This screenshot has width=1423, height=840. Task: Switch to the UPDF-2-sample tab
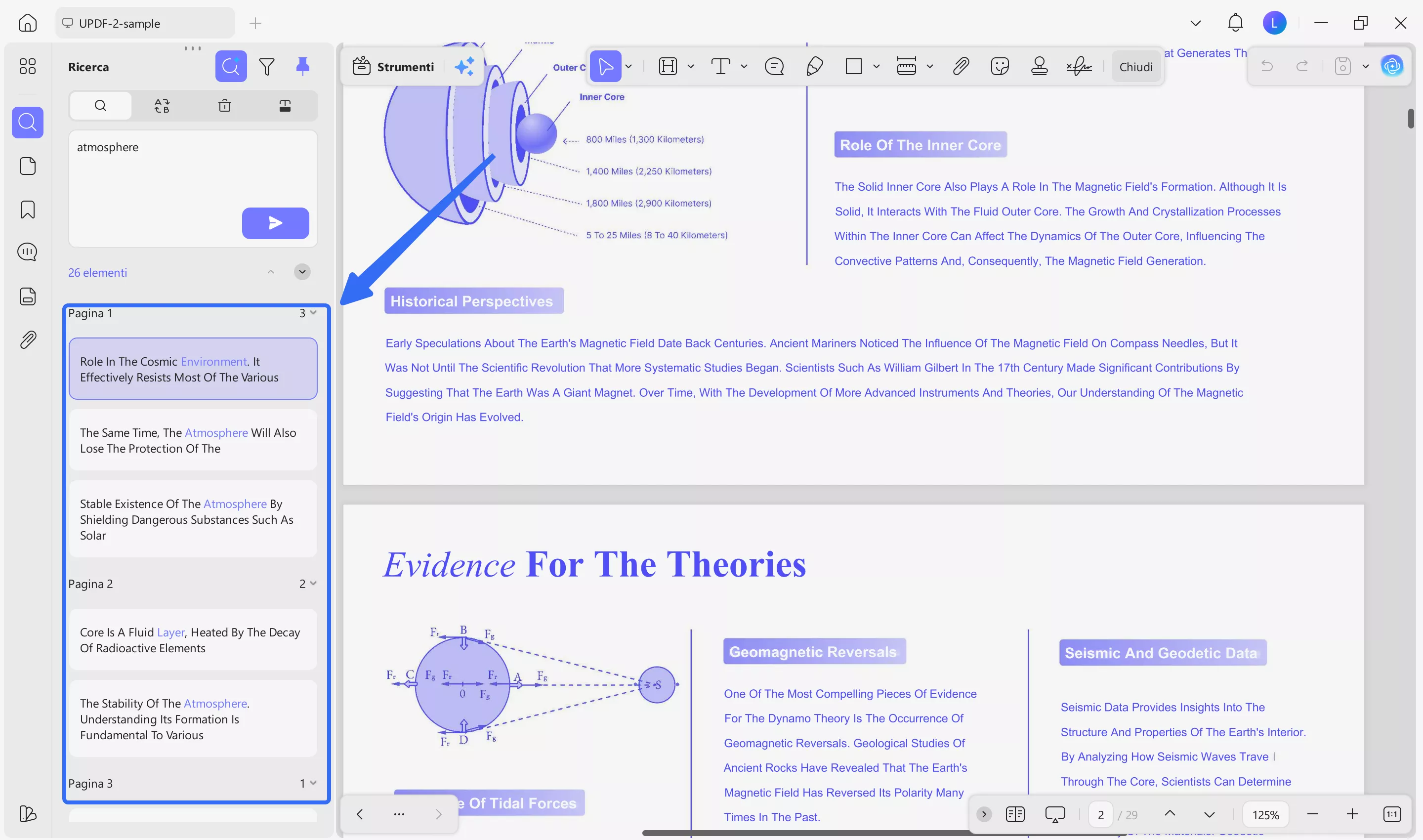(x=144, y=23)
